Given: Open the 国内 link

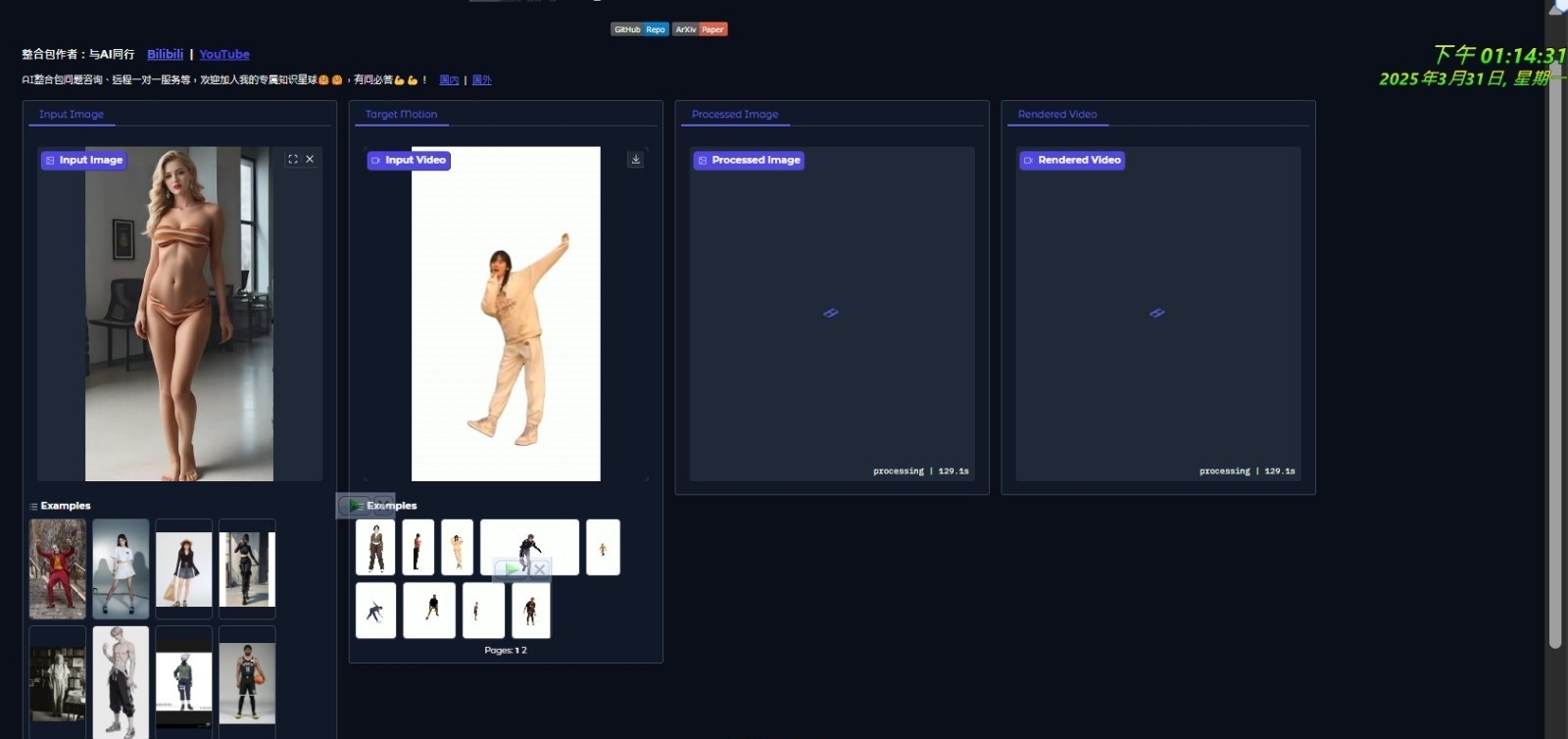Looking at the screenshot, I should (x=449, y=80).
